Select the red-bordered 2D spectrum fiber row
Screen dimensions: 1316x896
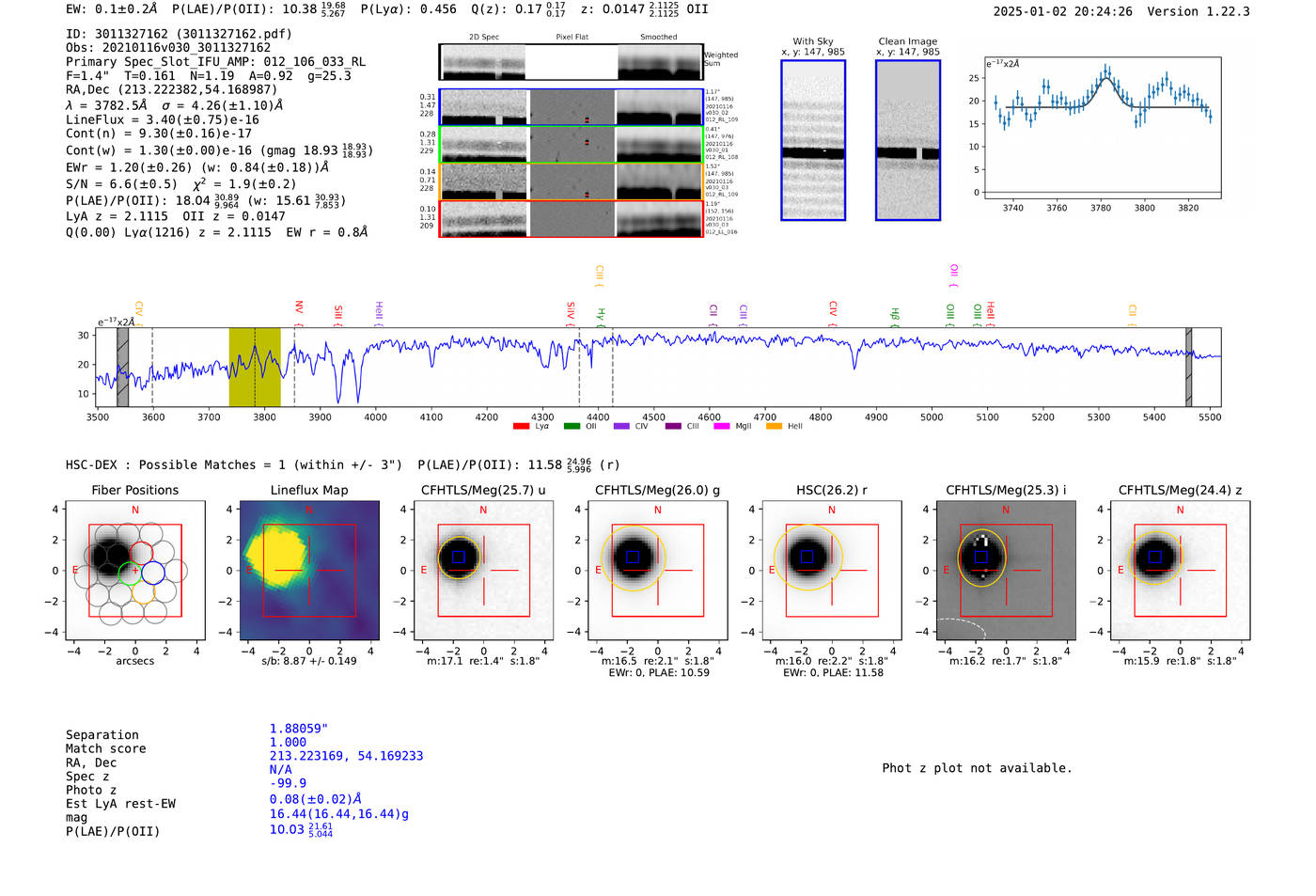click(571, 219)
